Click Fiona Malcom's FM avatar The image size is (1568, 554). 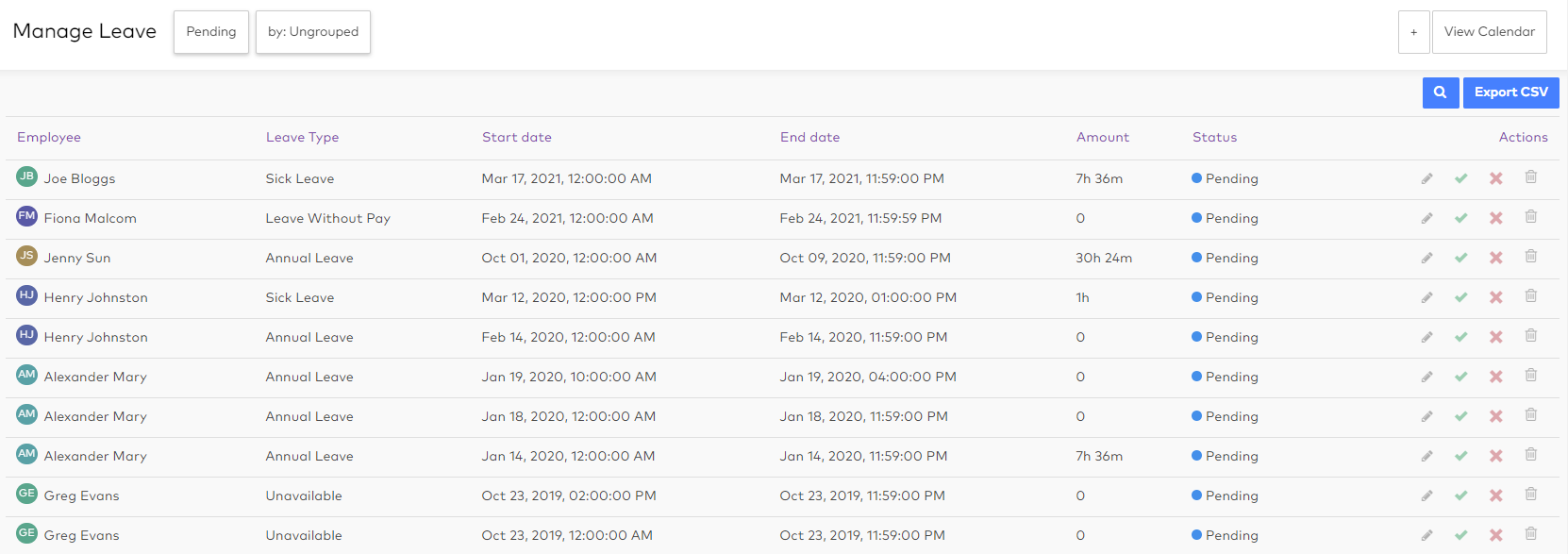tap(26, 216)
